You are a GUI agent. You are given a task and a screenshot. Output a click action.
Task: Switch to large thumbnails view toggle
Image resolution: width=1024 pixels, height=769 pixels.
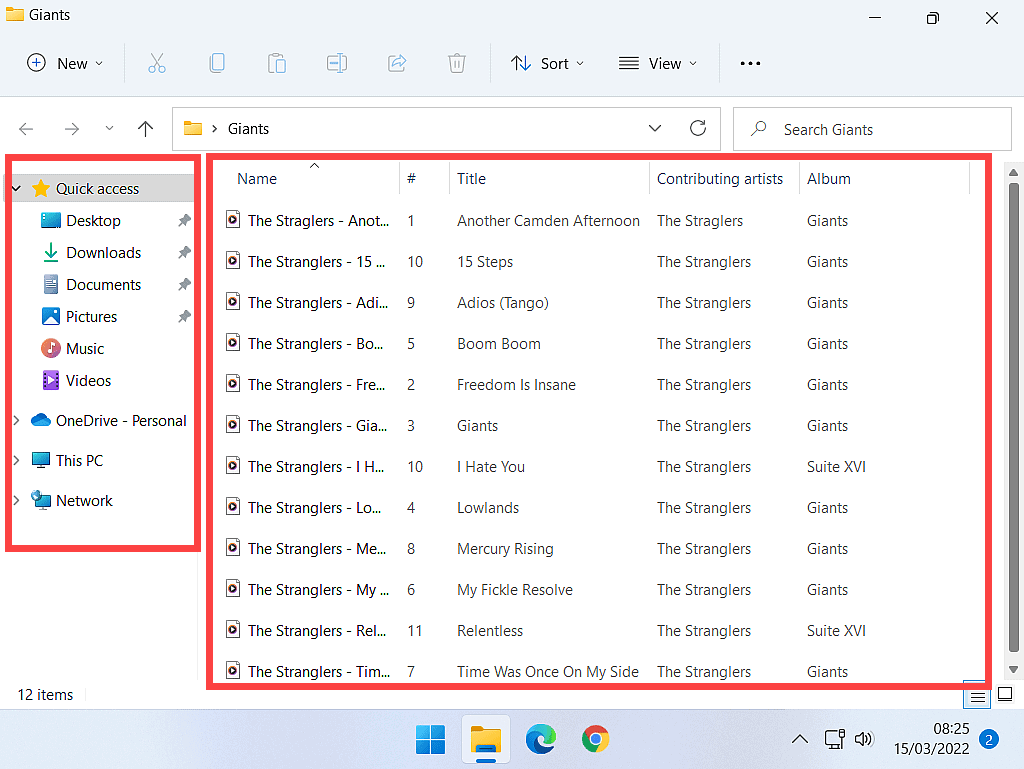click(1006, 694)
